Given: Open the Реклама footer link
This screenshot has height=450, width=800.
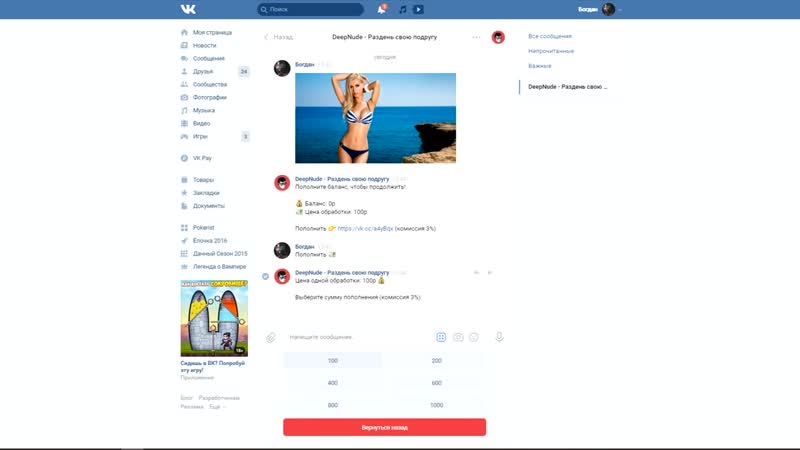Looking at the screenshot, I should 192,407.
